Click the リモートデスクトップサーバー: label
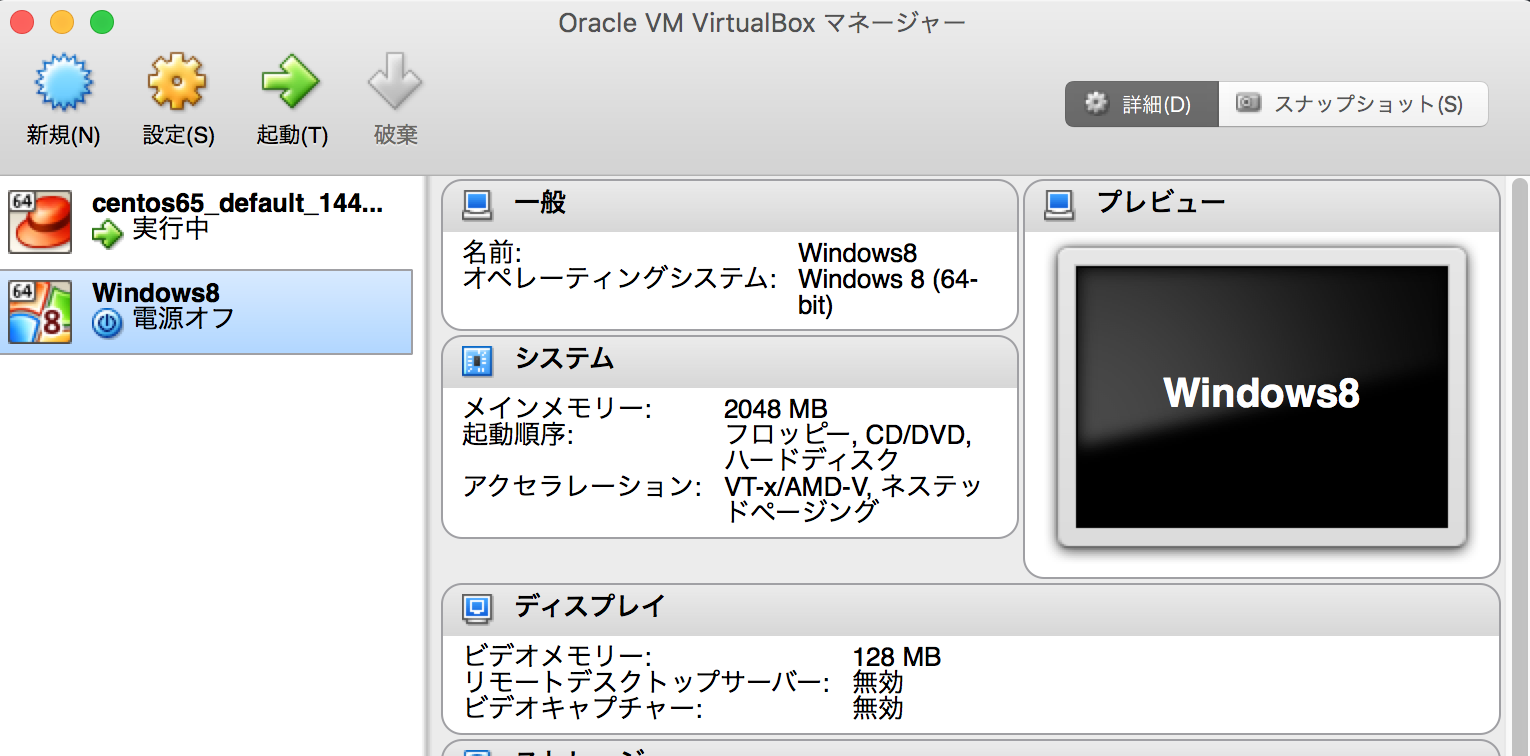 pos(646,683)
